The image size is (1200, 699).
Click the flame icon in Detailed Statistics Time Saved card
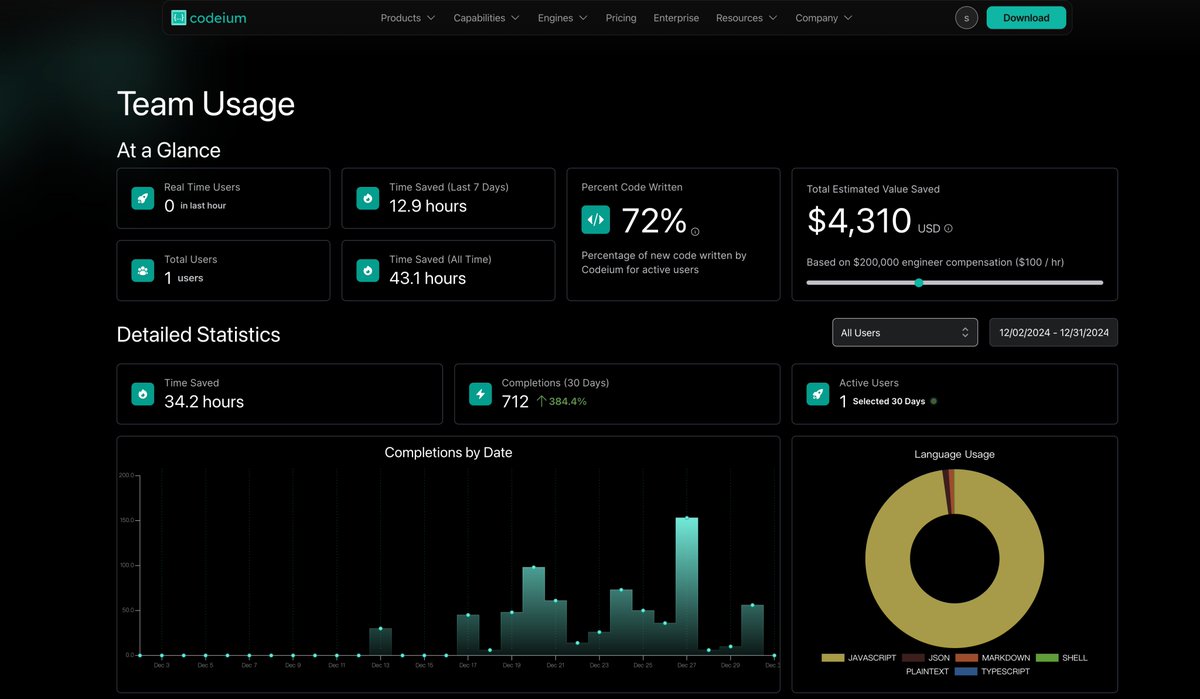pos(143,394)
